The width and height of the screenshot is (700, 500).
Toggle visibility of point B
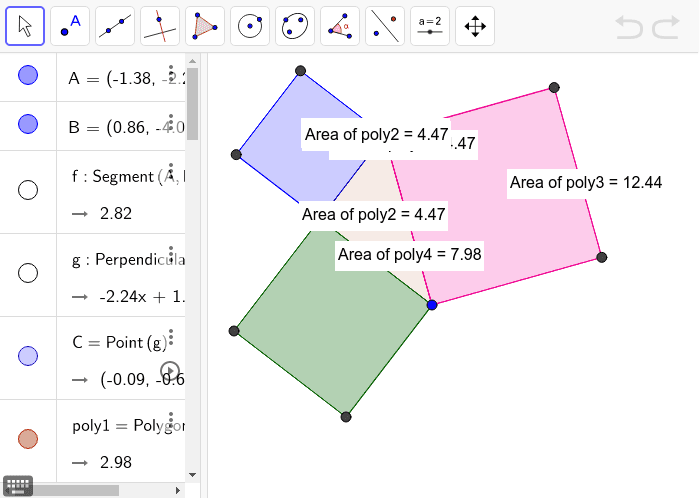(28, 124)
